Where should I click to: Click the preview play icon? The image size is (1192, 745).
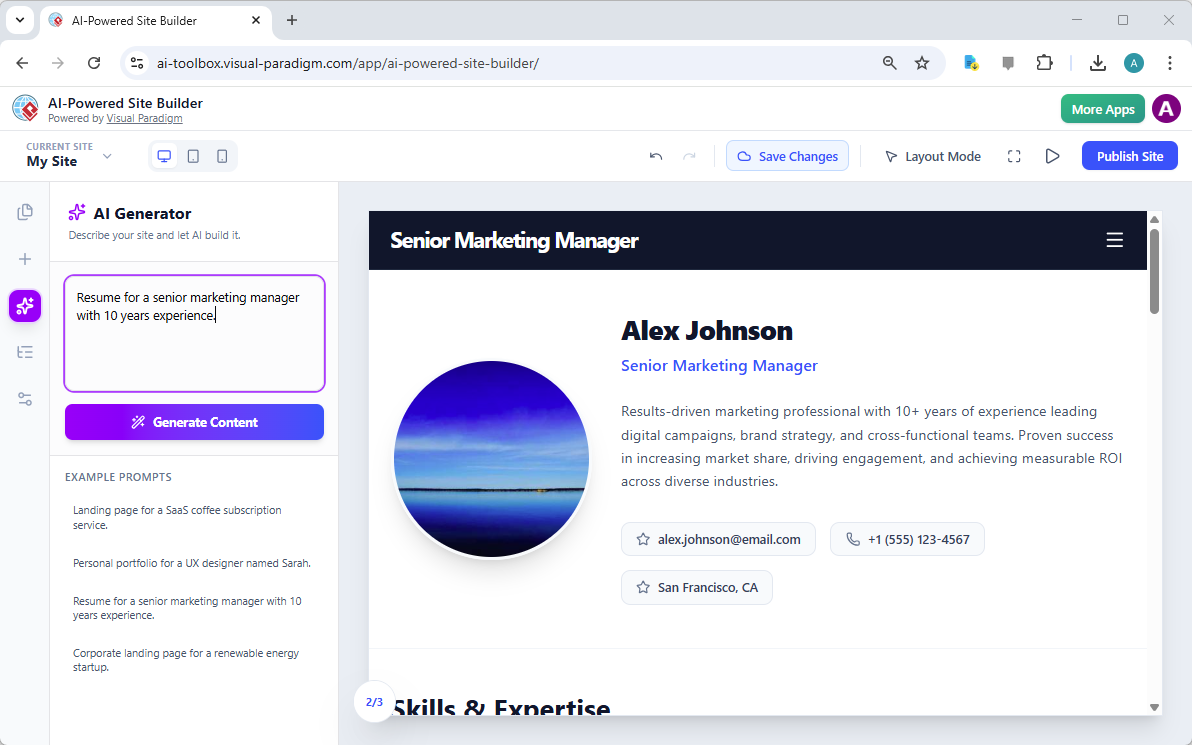[x=1051, y=156]
